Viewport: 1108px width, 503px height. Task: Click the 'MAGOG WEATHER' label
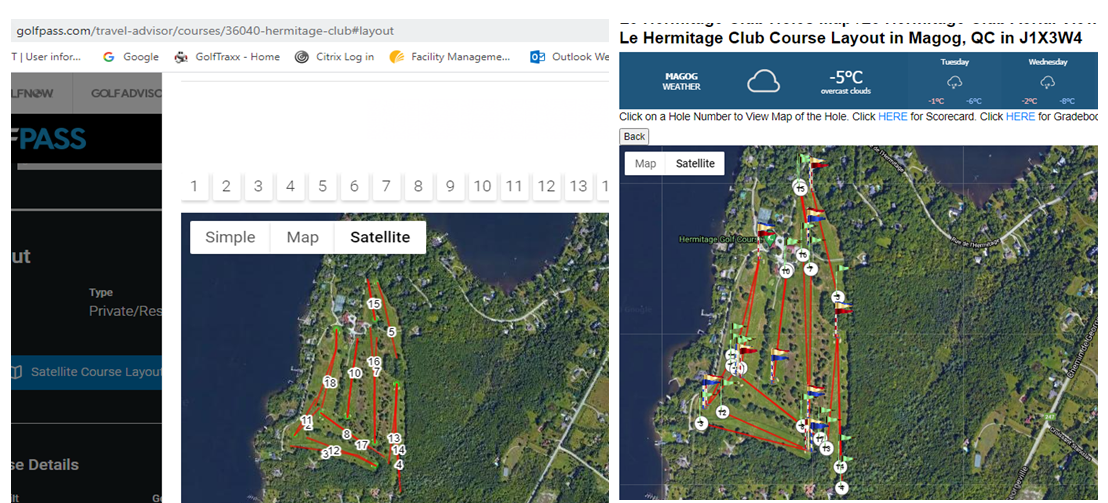pos(681,81)
